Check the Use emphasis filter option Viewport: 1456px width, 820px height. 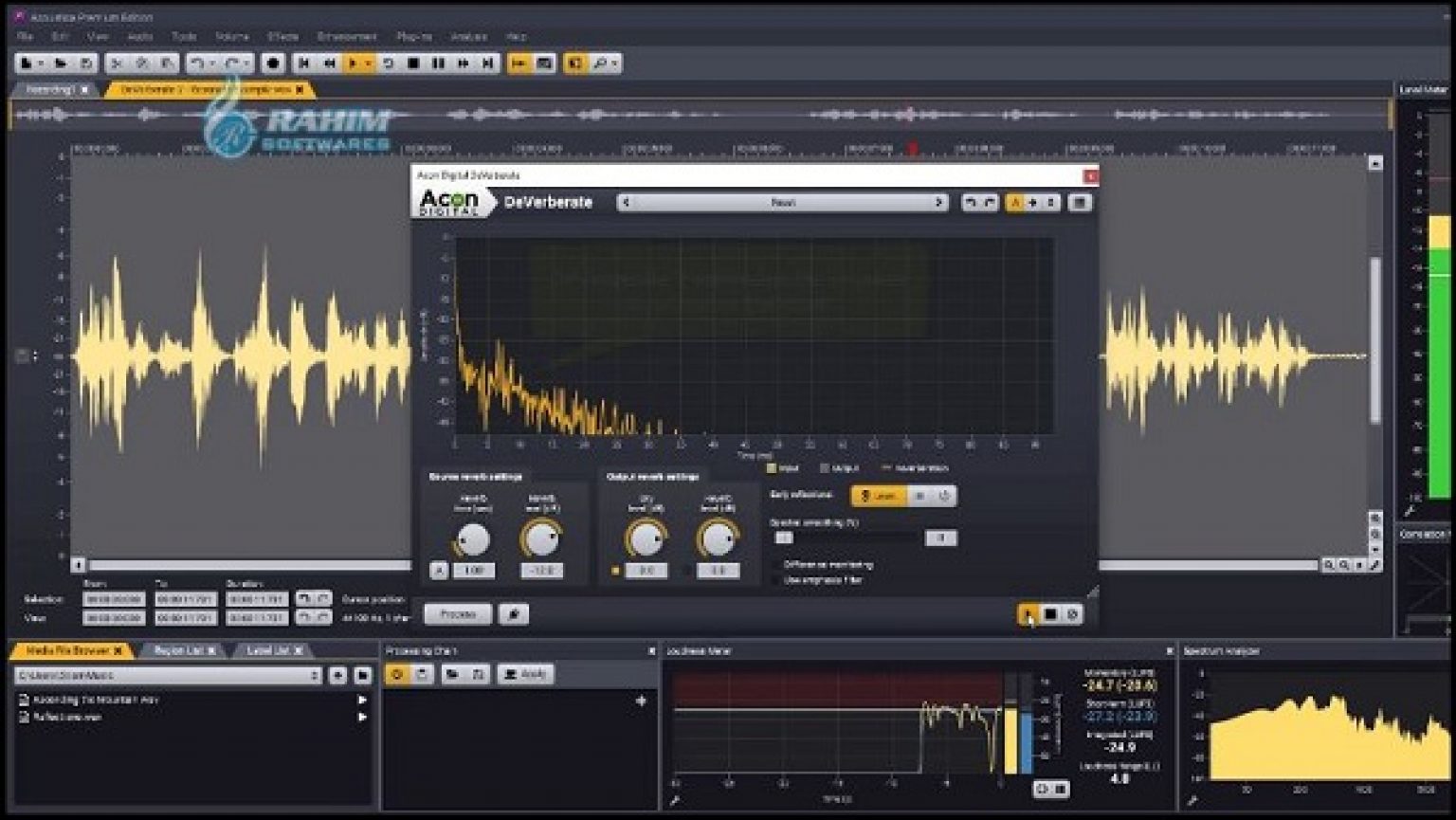(x=775, y=581)
